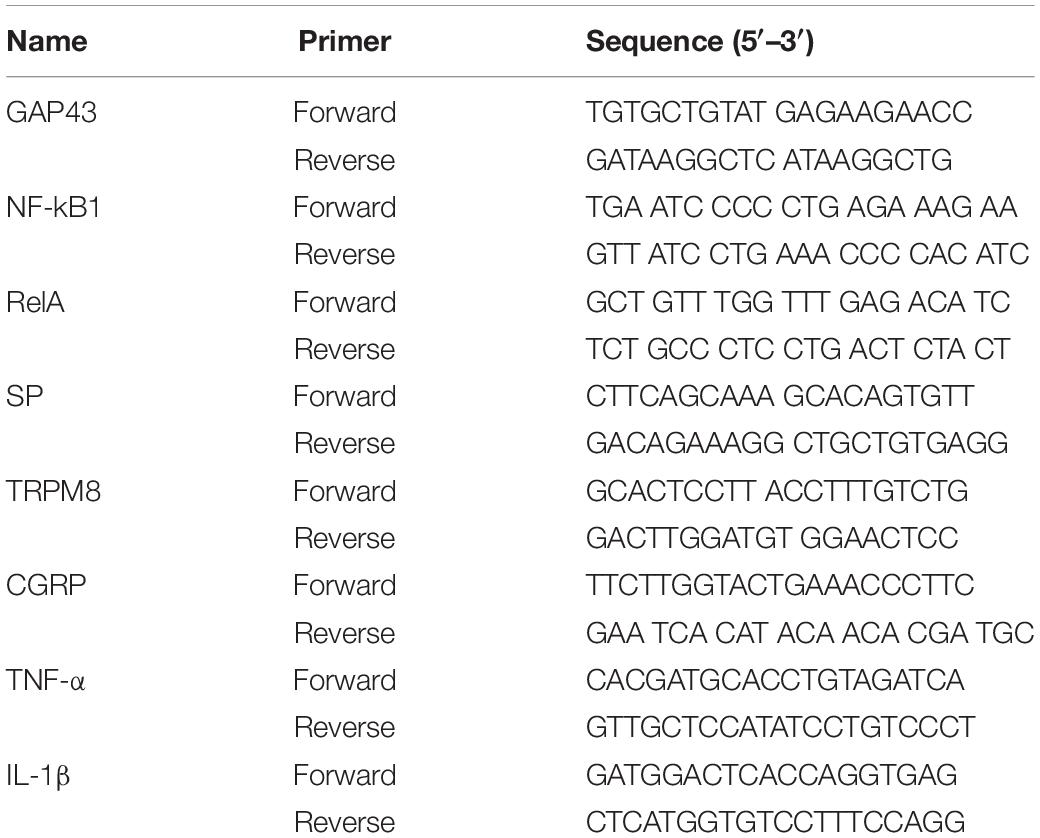Select the RelA gene name cell

[35, 302]
